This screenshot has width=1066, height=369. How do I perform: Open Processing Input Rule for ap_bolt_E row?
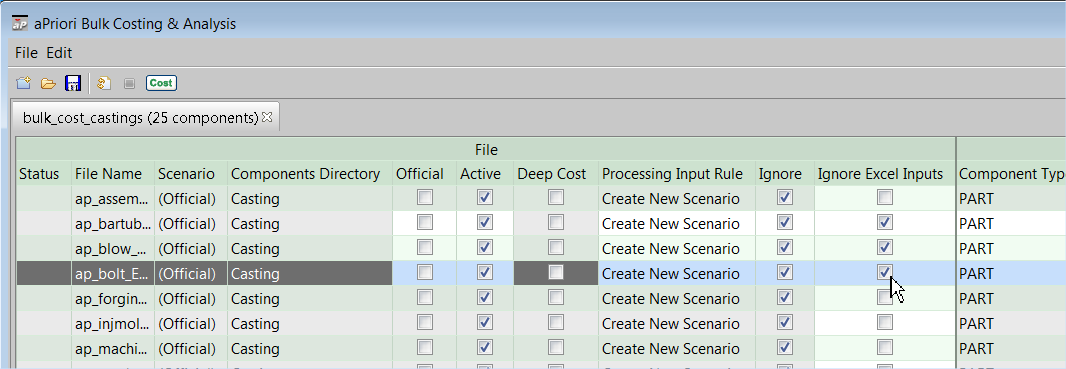[676, 273]
